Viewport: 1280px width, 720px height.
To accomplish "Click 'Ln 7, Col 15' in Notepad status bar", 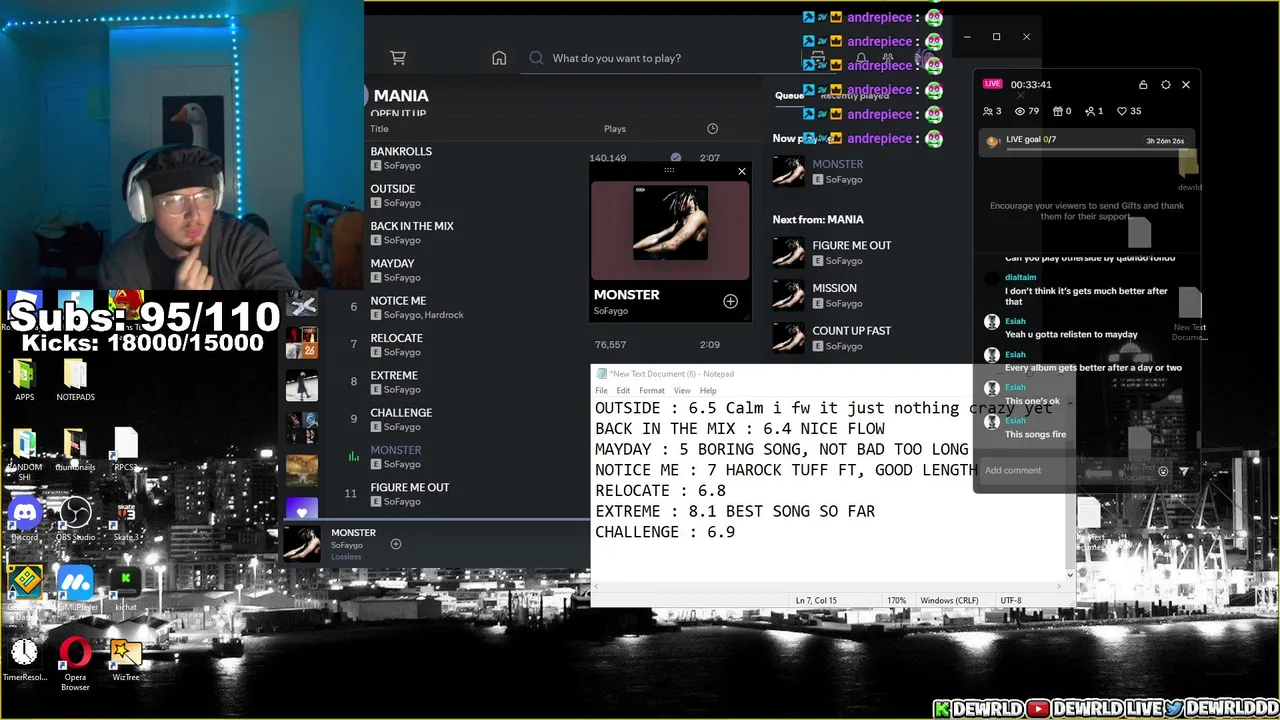I will point(816,601).
